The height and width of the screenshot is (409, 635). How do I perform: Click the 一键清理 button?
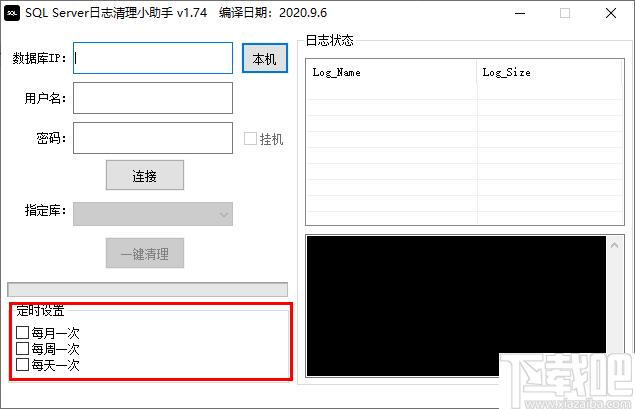tap(145, 253)
